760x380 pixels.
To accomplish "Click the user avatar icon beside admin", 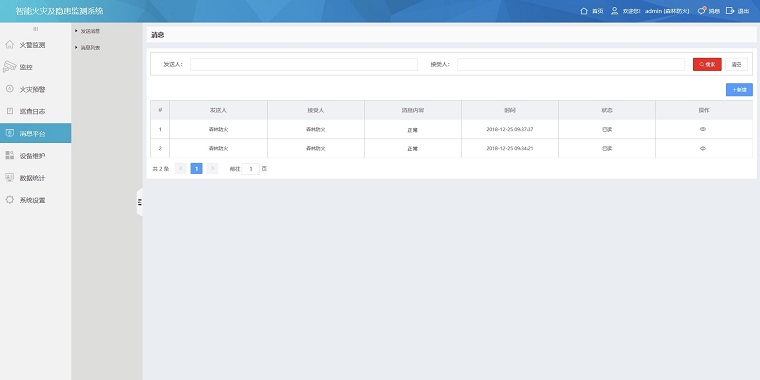I will pyautogui.click(x=615, y=11).
